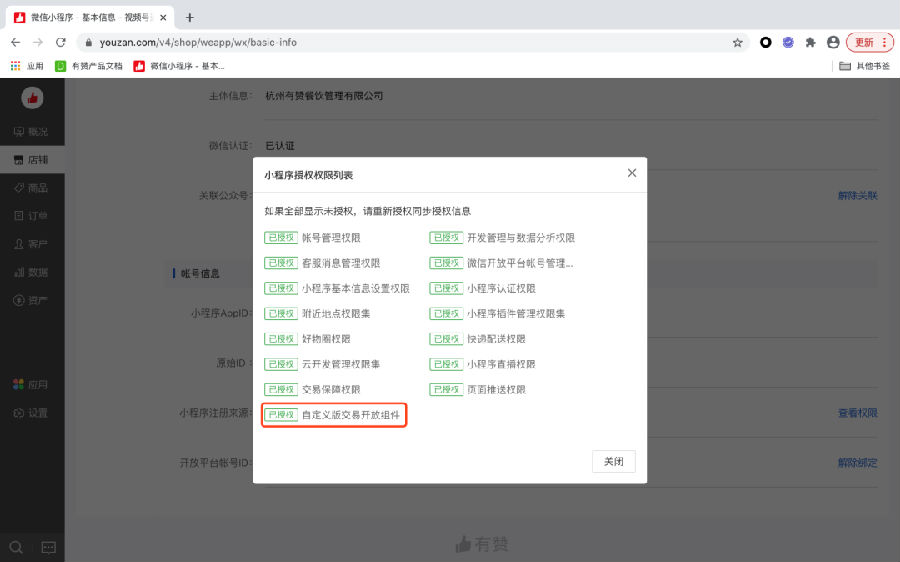This screenshot has width=900, height=562.
Task: Open 设置 in the sidebar
Action: pos(32,413)
